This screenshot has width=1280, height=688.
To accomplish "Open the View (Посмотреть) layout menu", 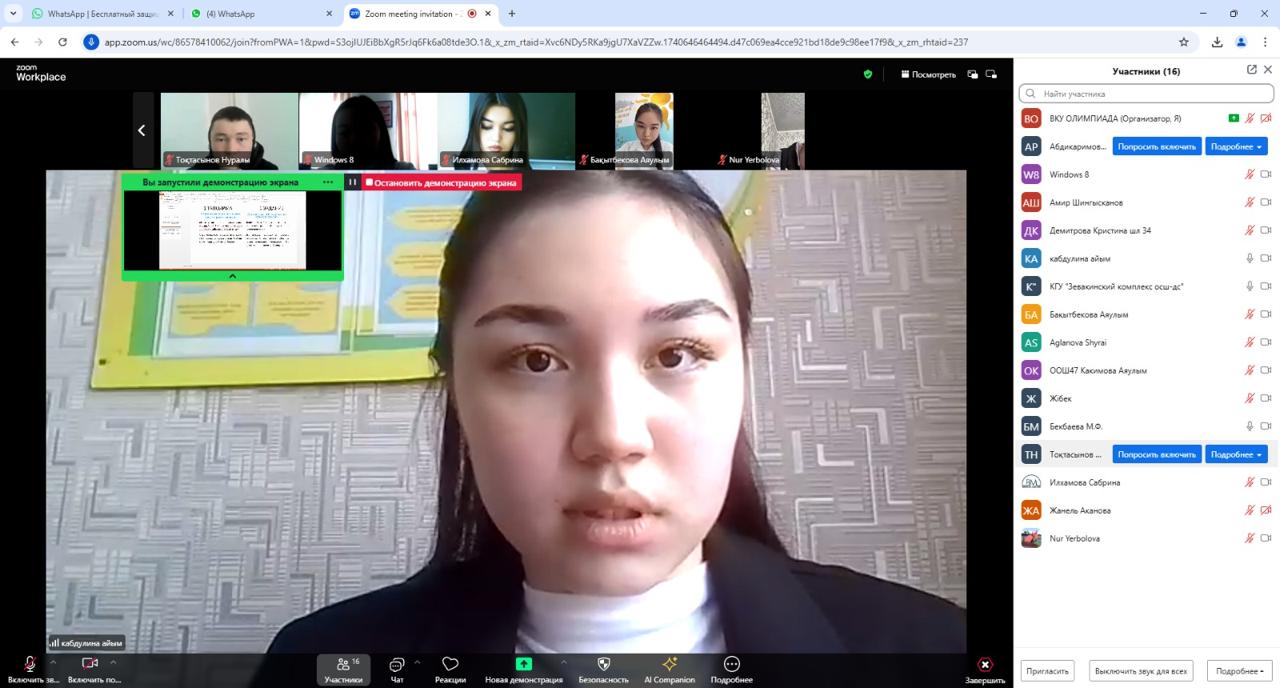I will click(x=928, y=74).
